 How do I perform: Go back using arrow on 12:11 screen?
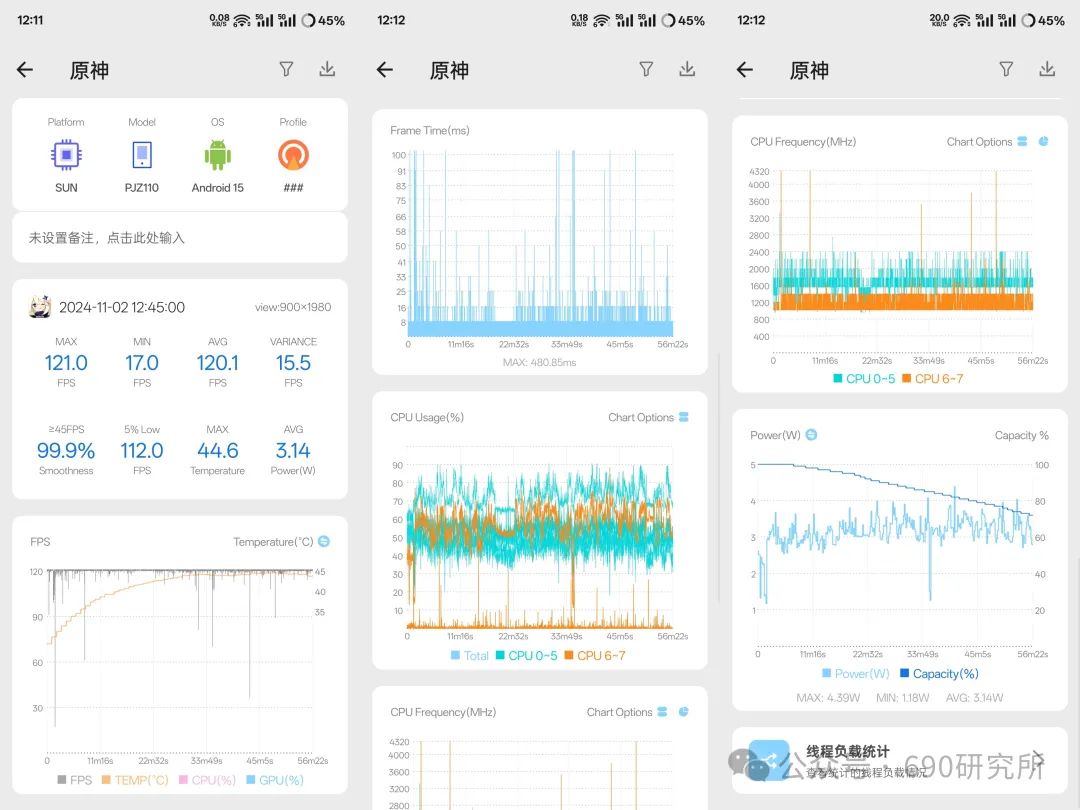click(x=25, y=70)
